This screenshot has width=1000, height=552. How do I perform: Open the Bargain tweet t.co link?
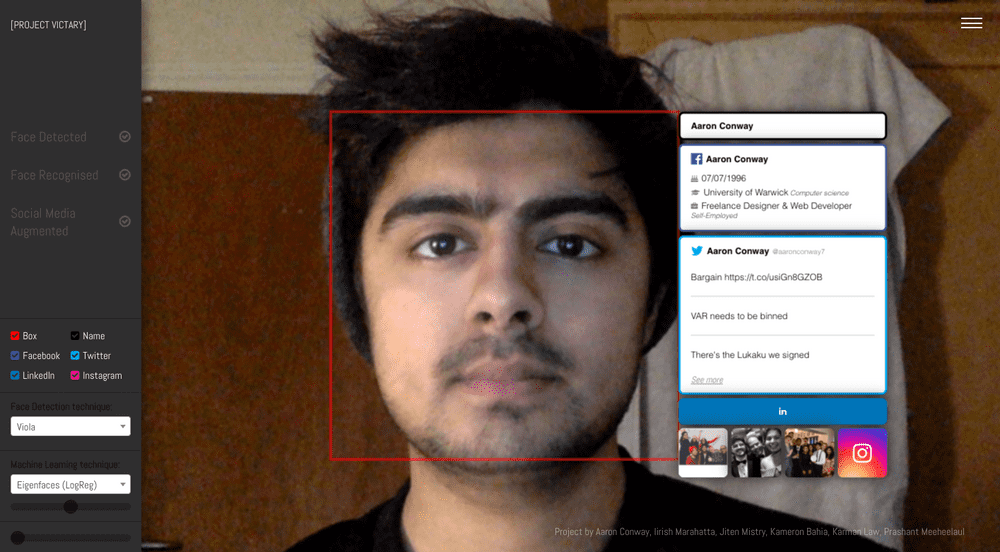coord(773,277)
